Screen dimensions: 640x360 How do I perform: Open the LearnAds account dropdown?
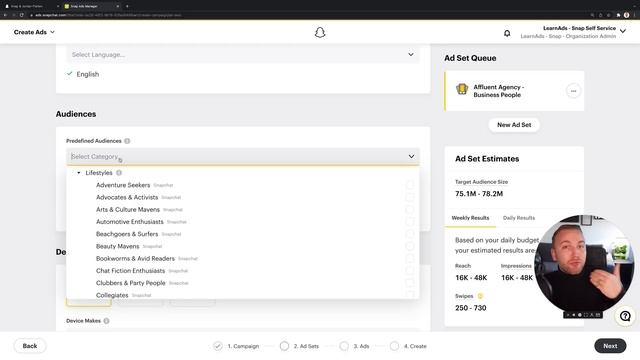[623, 31]
